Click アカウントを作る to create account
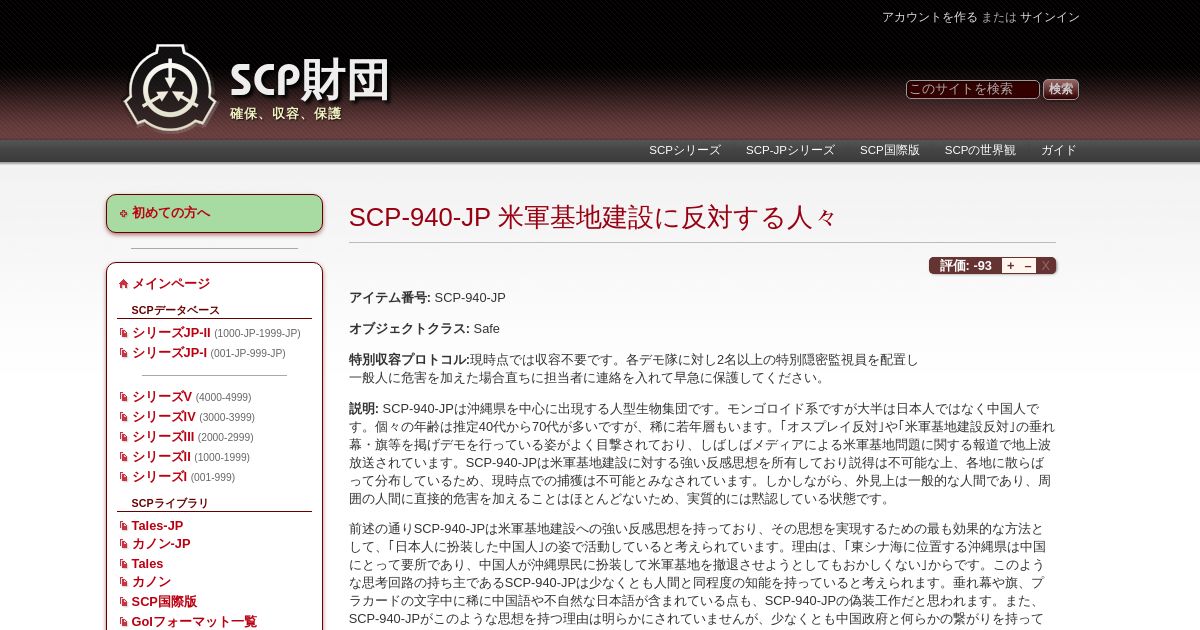 pos(929,17)
